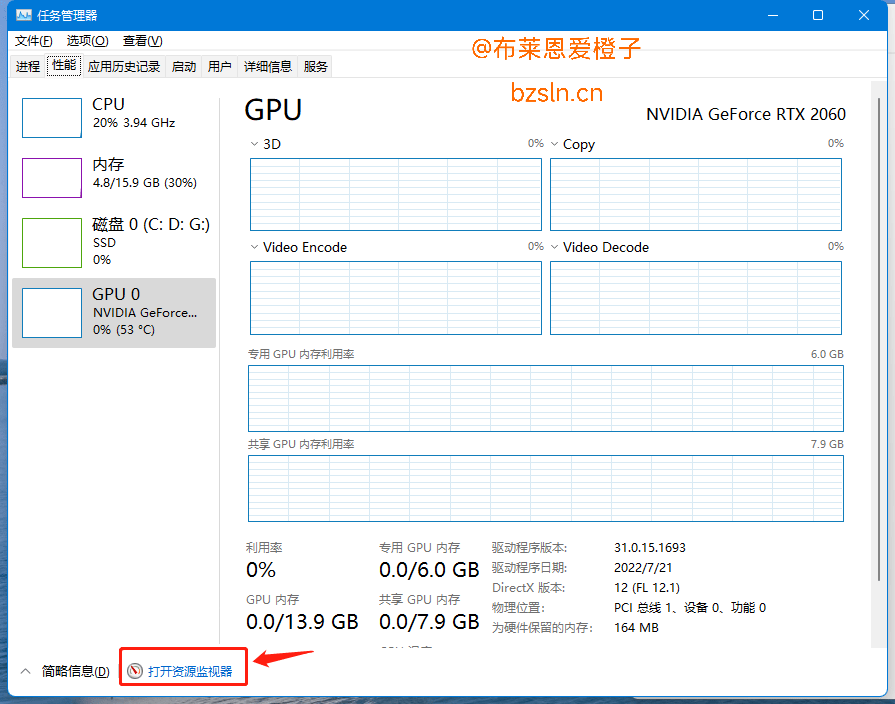Click the 专用 GPU 内存利用率 graph

pos(546,399)
